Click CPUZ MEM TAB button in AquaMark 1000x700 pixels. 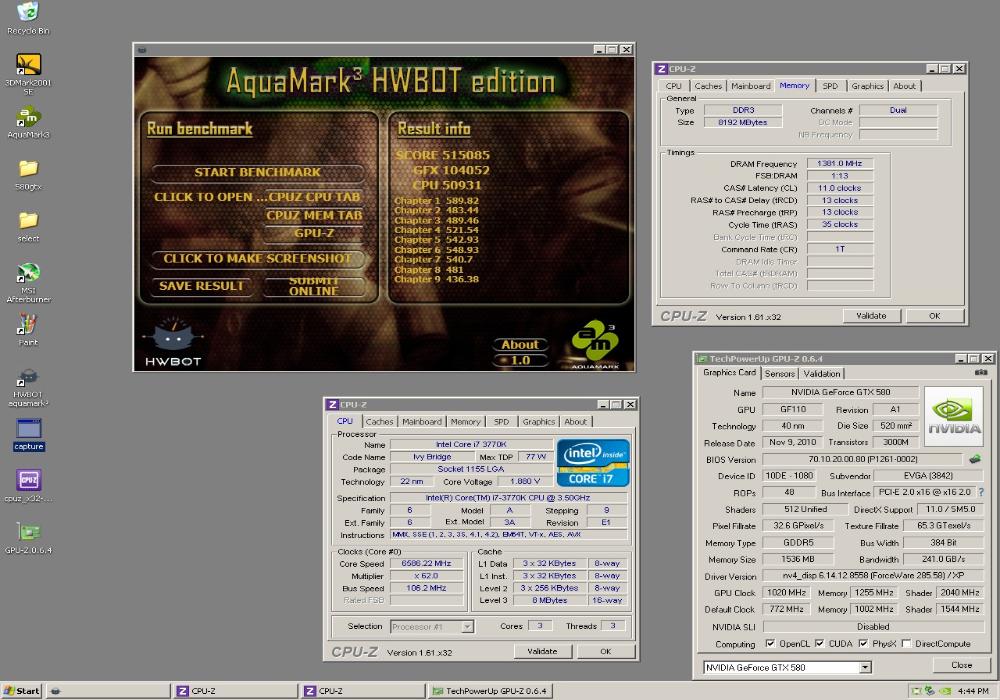pos(314,215)
